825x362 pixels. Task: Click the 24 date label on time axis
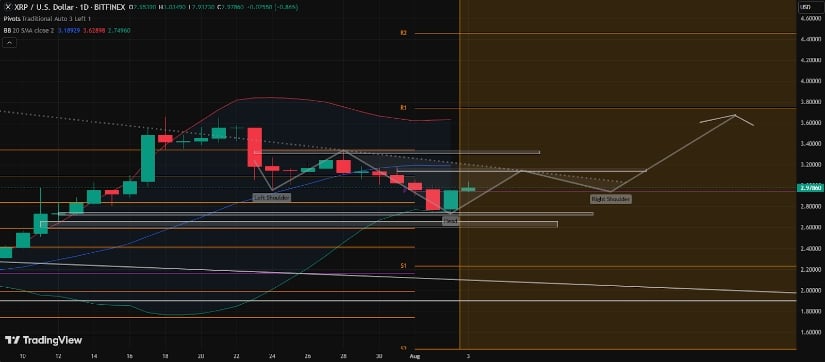pos(271,356)
